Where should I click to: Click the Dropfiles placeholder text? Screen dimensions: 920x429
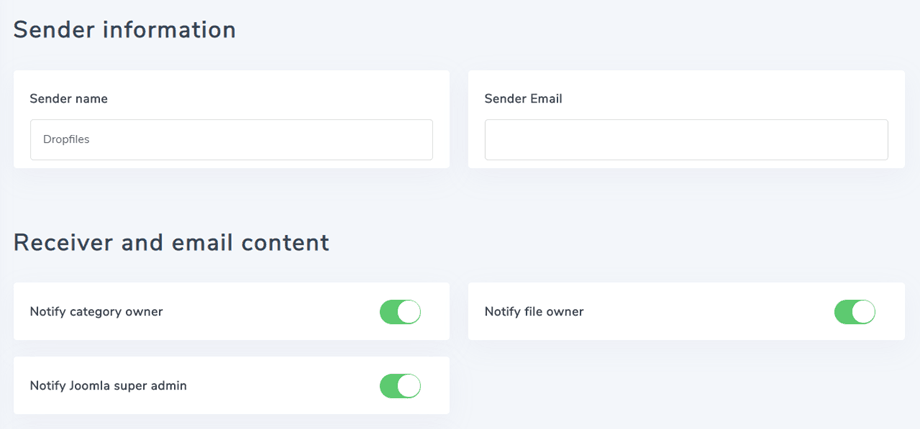coord(66,140)
